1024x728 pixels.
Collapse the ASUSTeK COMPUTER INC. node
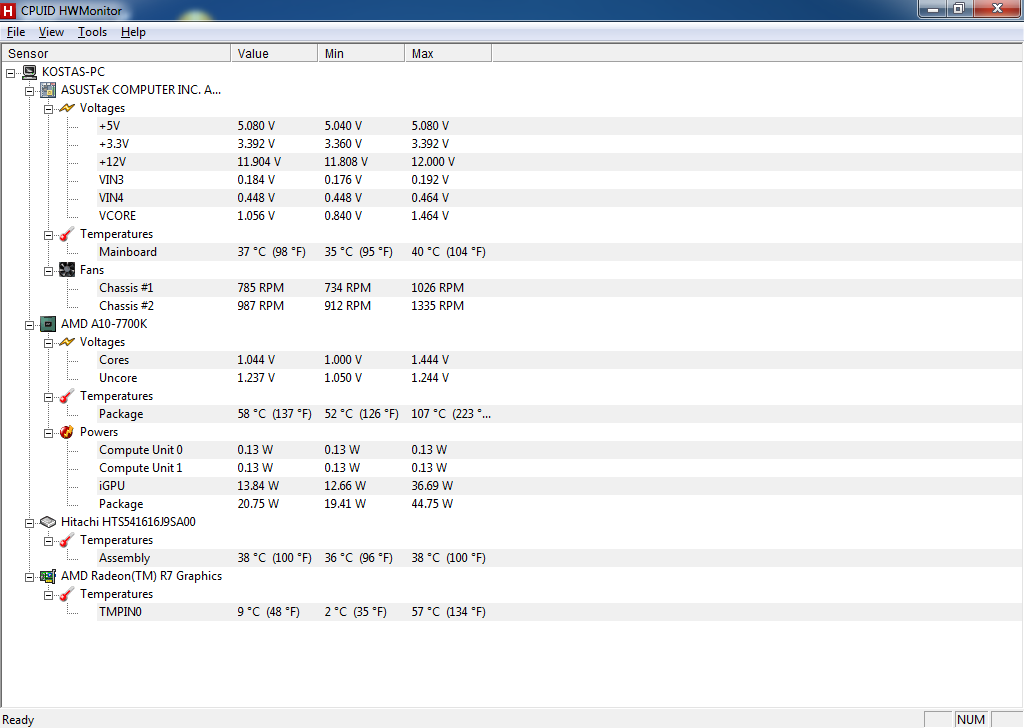pyautogui.click(x=29, y=91)
